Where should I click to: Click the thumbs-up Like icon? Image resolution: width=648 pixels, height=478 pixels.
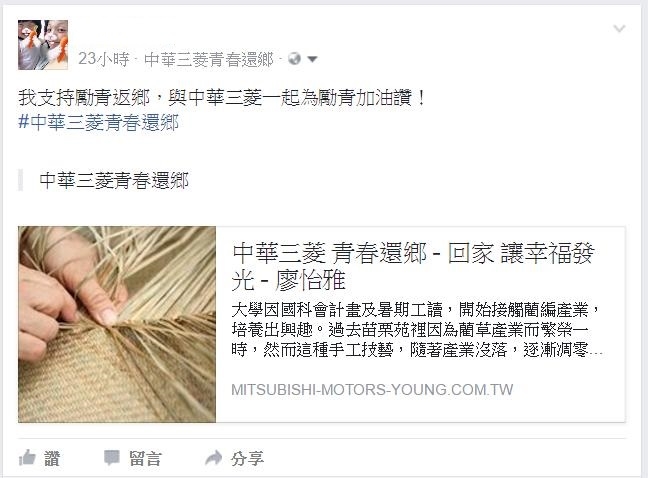[27, 458]
